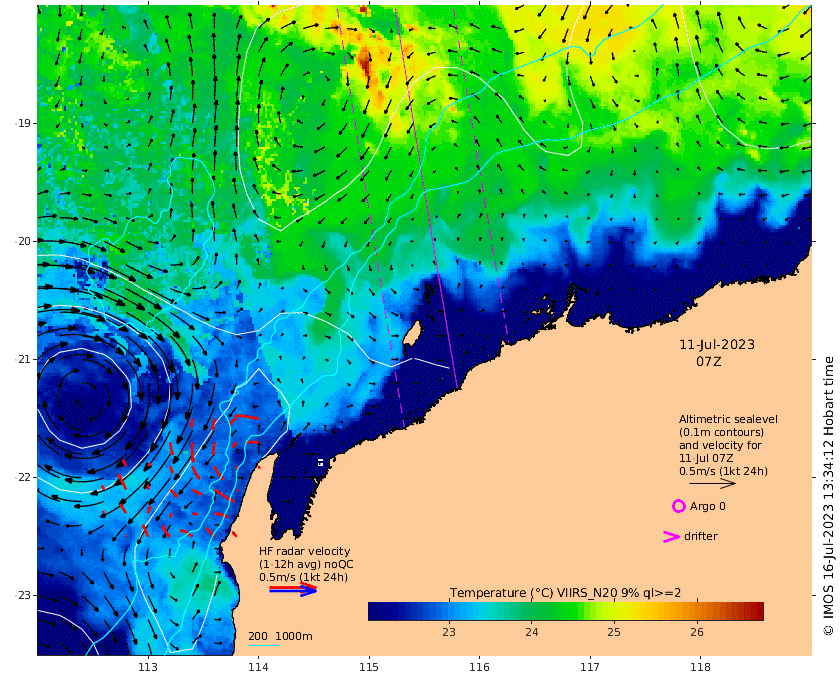Click latitude axis label '-22'
The height and width of the screenshot is (680, 840).
[x=22, y=477]
